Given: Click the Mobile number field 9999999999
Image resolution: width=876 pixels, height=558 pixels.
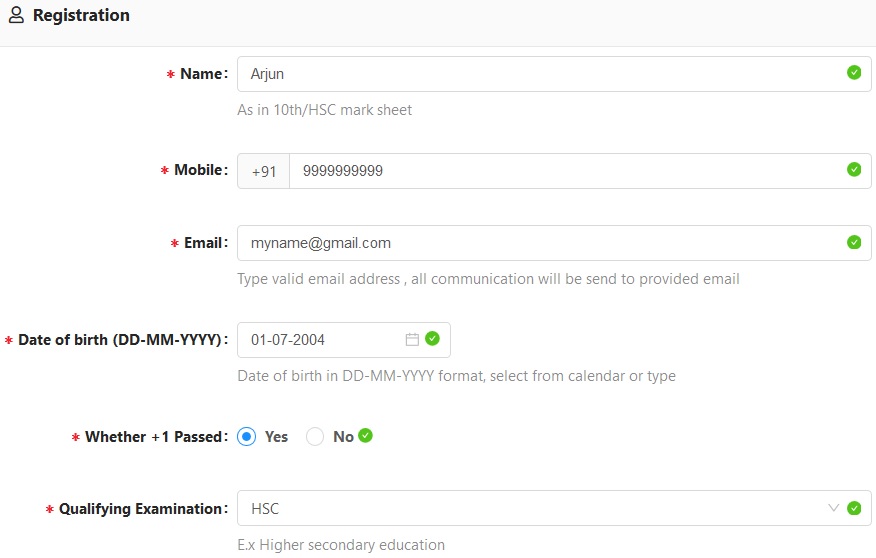Looking at the screenshot, I should (x=580, y=171).
